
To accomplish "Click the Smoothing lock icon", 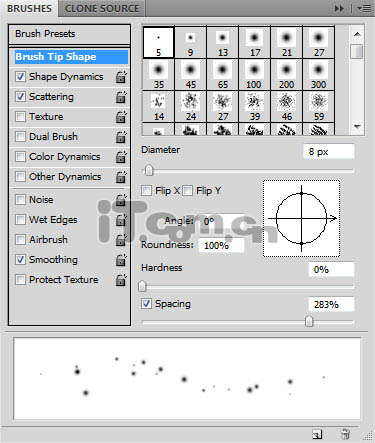I will point(121,260).
